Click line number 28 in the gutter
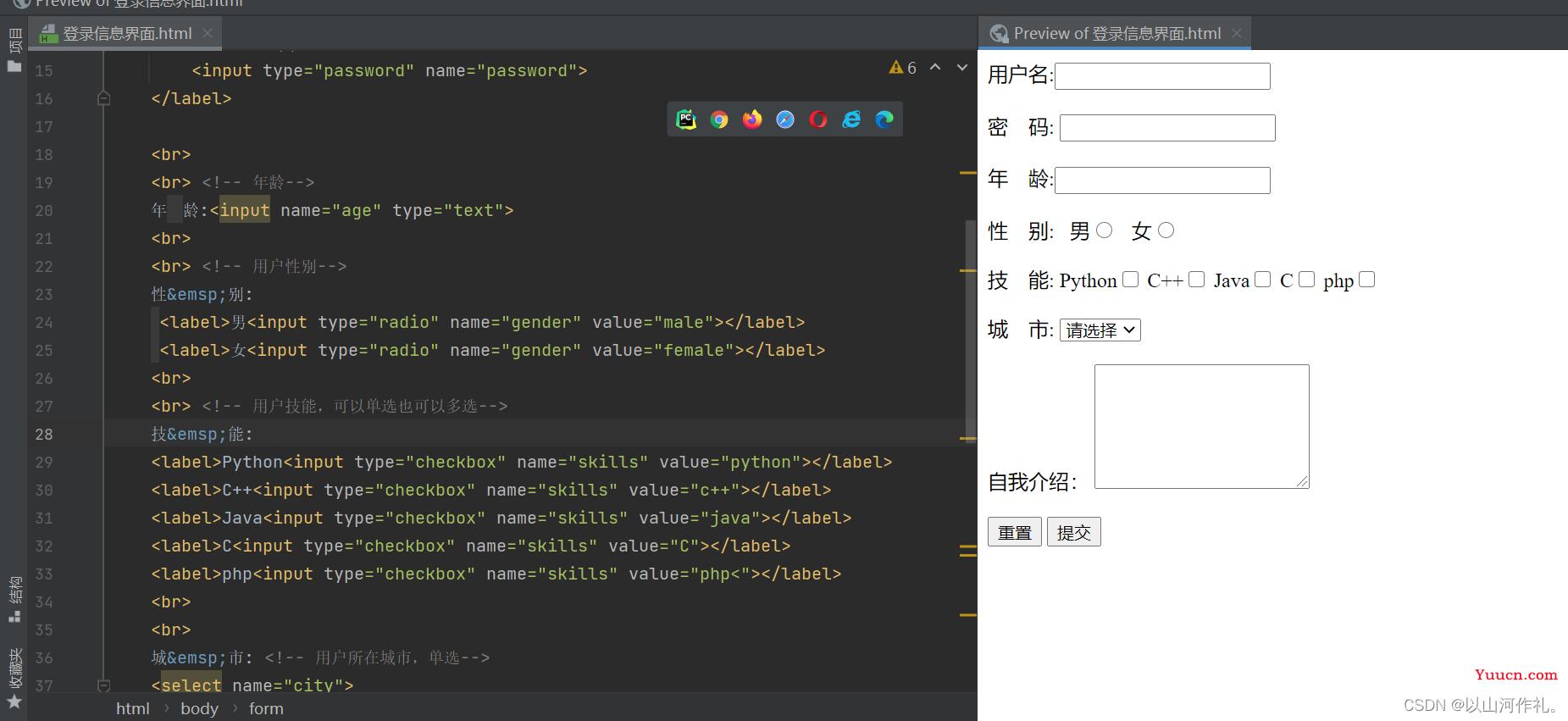Screen dimensions: 1568x721 (x=44, y=435)
